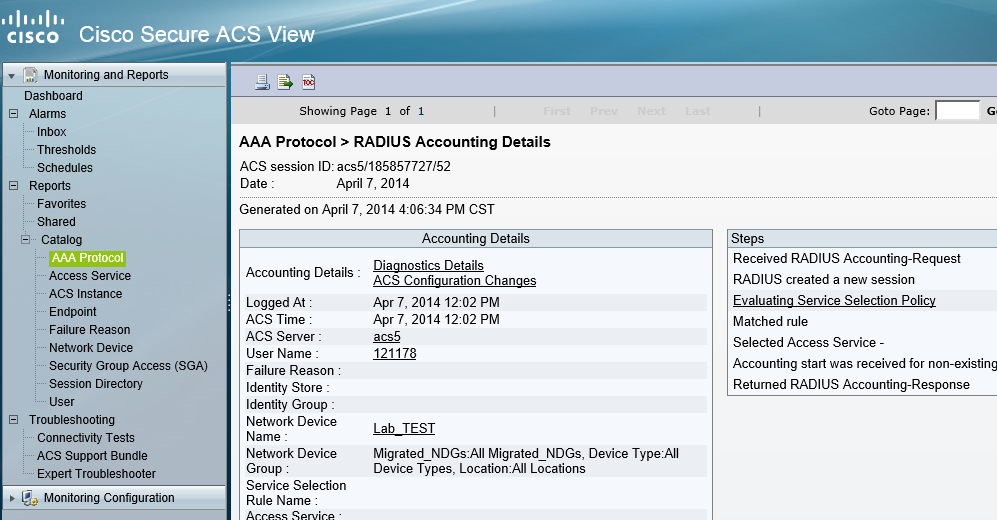Collapse the Reports tree node

pos(13,186)
